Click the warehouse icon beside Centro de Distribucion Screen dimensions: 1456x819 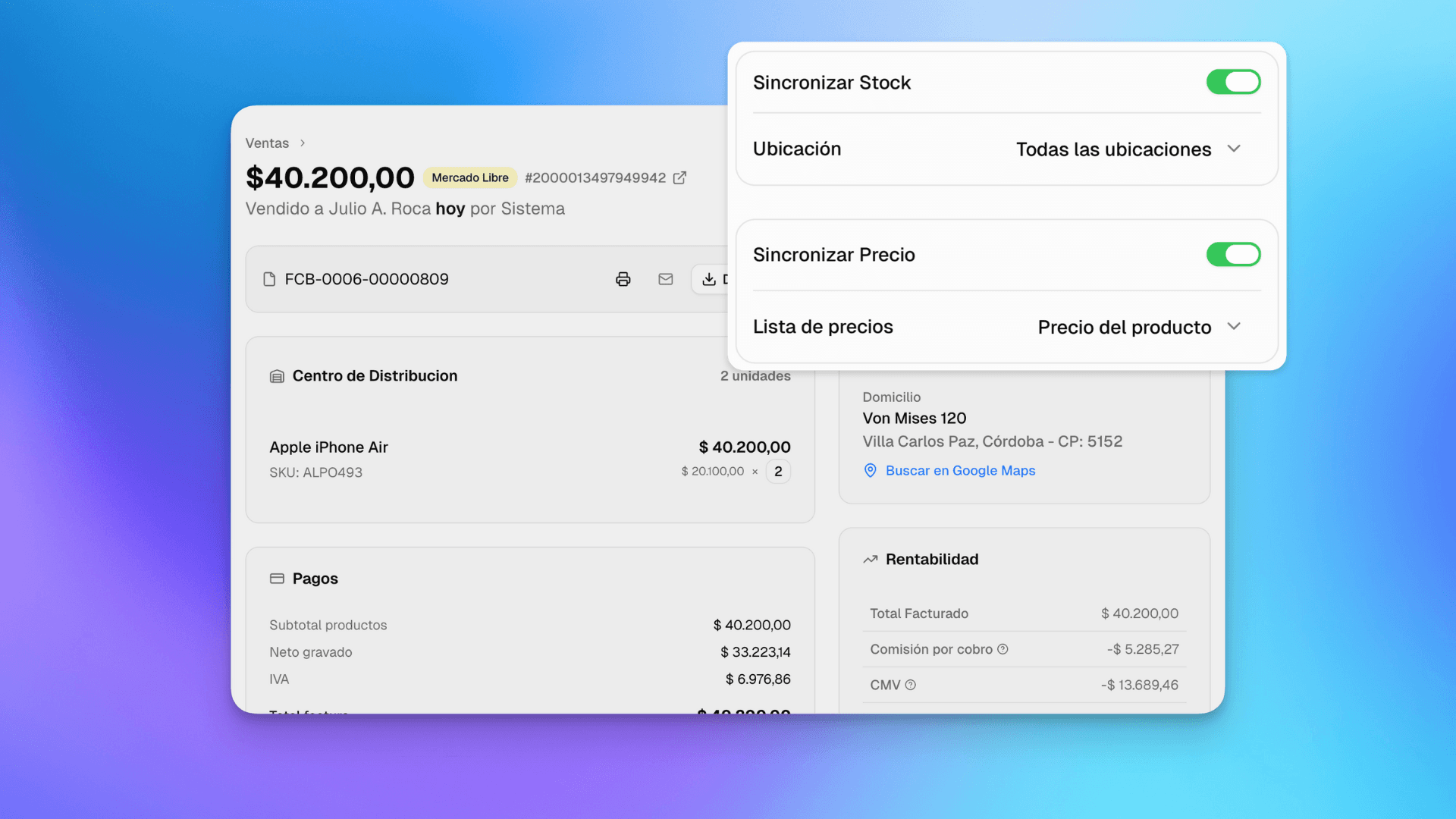[277, 375]
